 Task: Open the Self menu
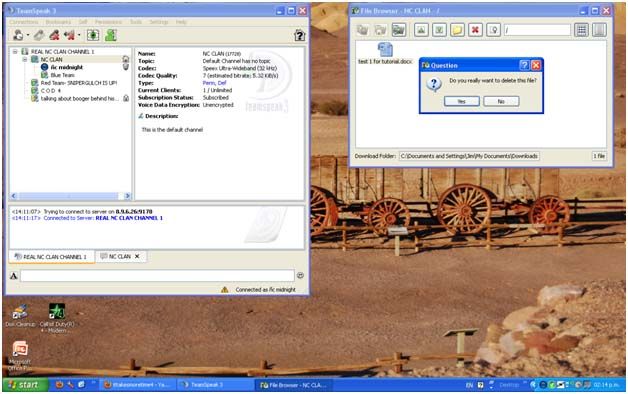83,22
